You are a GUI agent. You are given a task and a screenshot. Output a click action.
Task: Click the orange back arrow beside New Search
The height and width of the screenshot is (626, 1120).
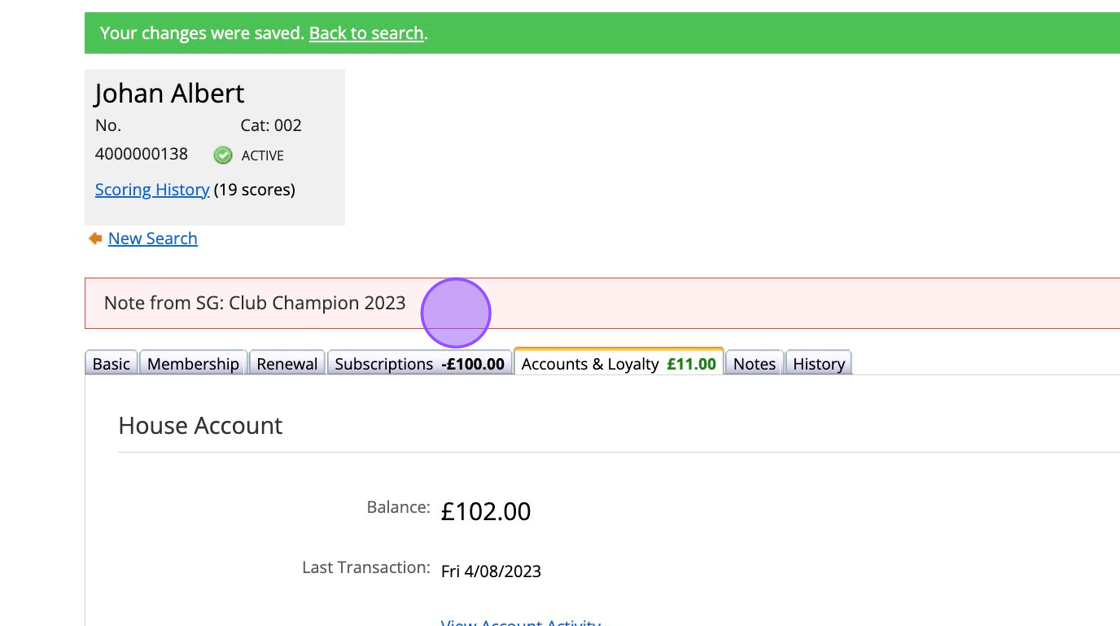click(x=95, y=238)
